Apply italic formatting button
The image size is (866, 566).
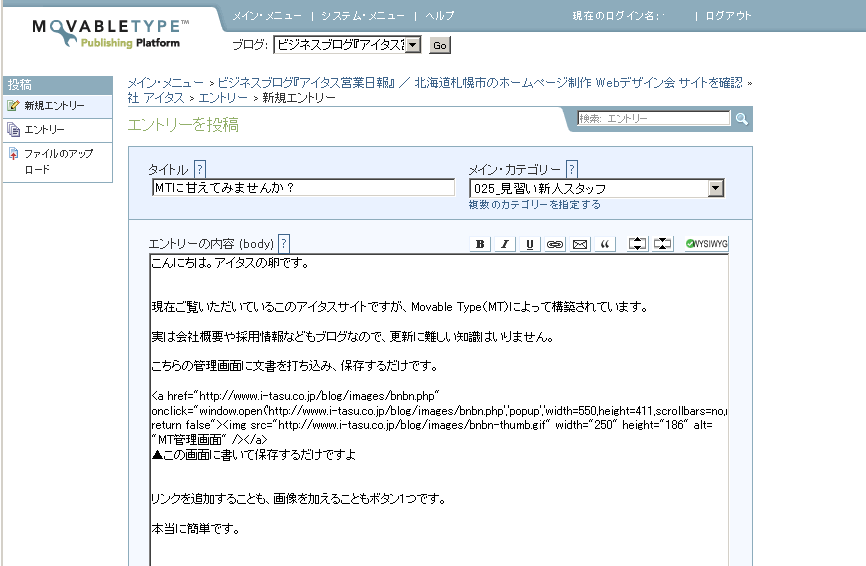[505, 244]
